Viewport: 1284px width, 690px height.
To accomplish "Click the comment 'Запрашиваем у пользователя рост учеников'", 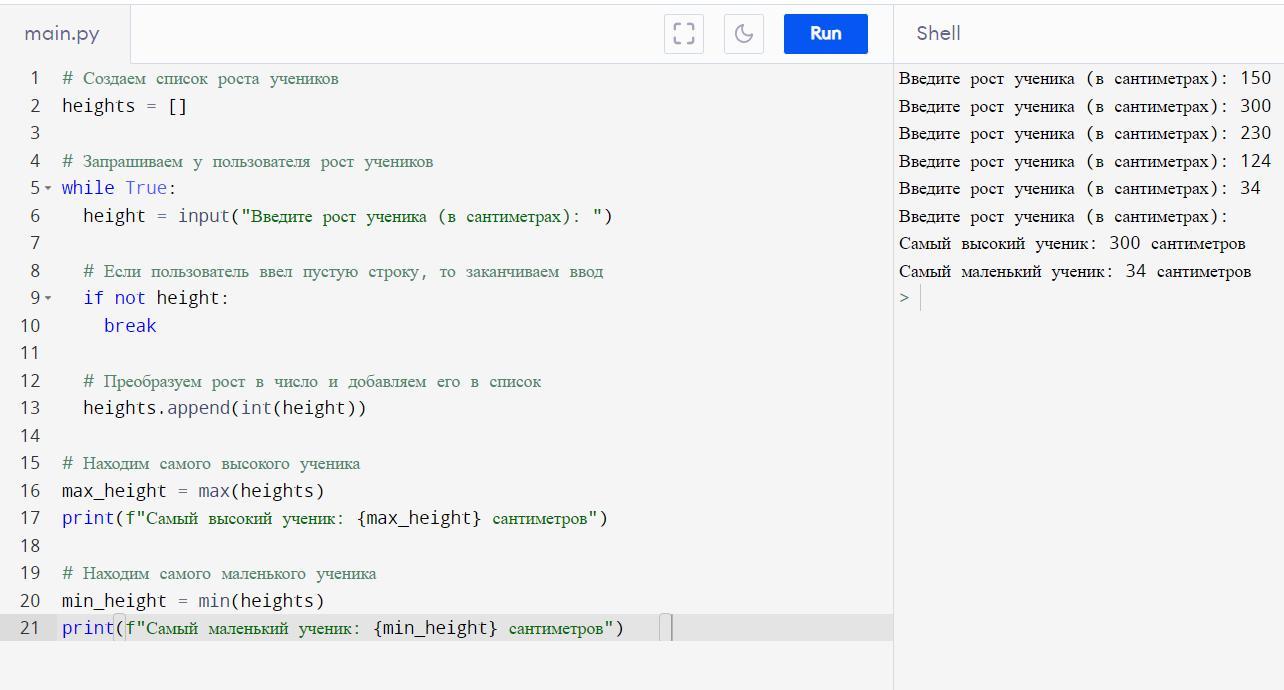I will coord(247,161).
